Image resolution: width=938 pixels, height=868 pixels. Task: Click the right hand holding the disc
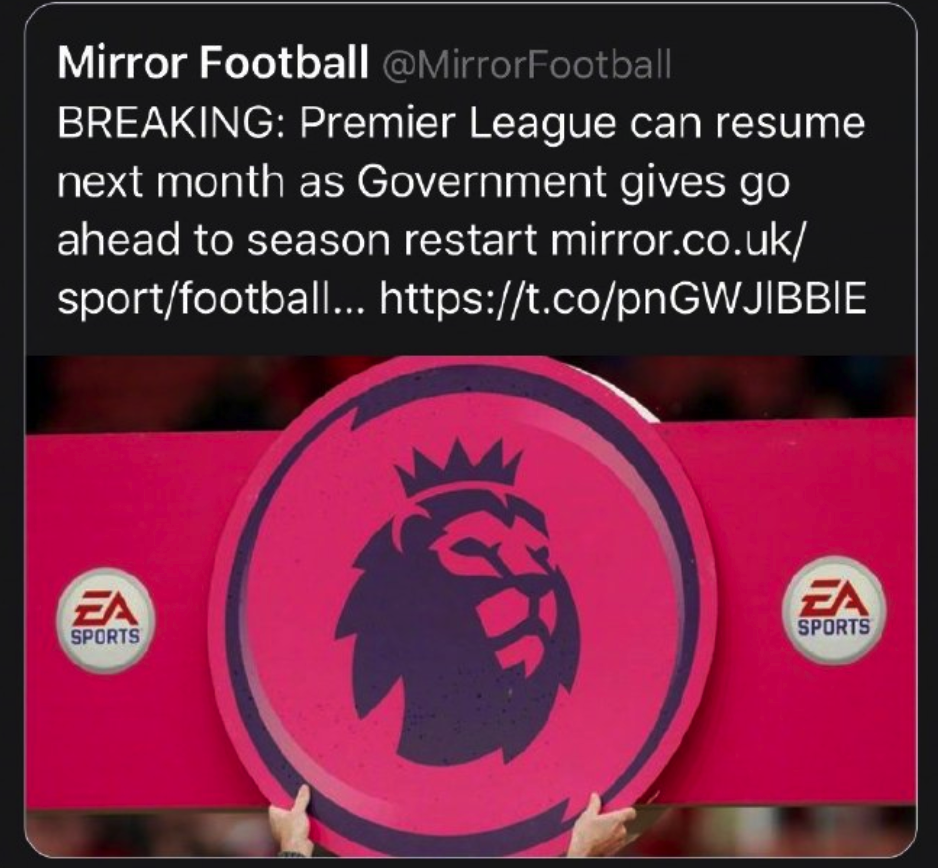coord(598,824)
